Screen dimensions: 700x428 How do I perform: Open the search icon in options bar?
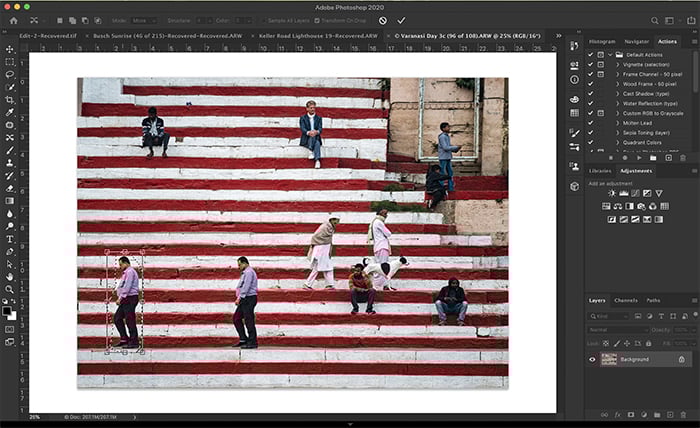click(654, 21)
